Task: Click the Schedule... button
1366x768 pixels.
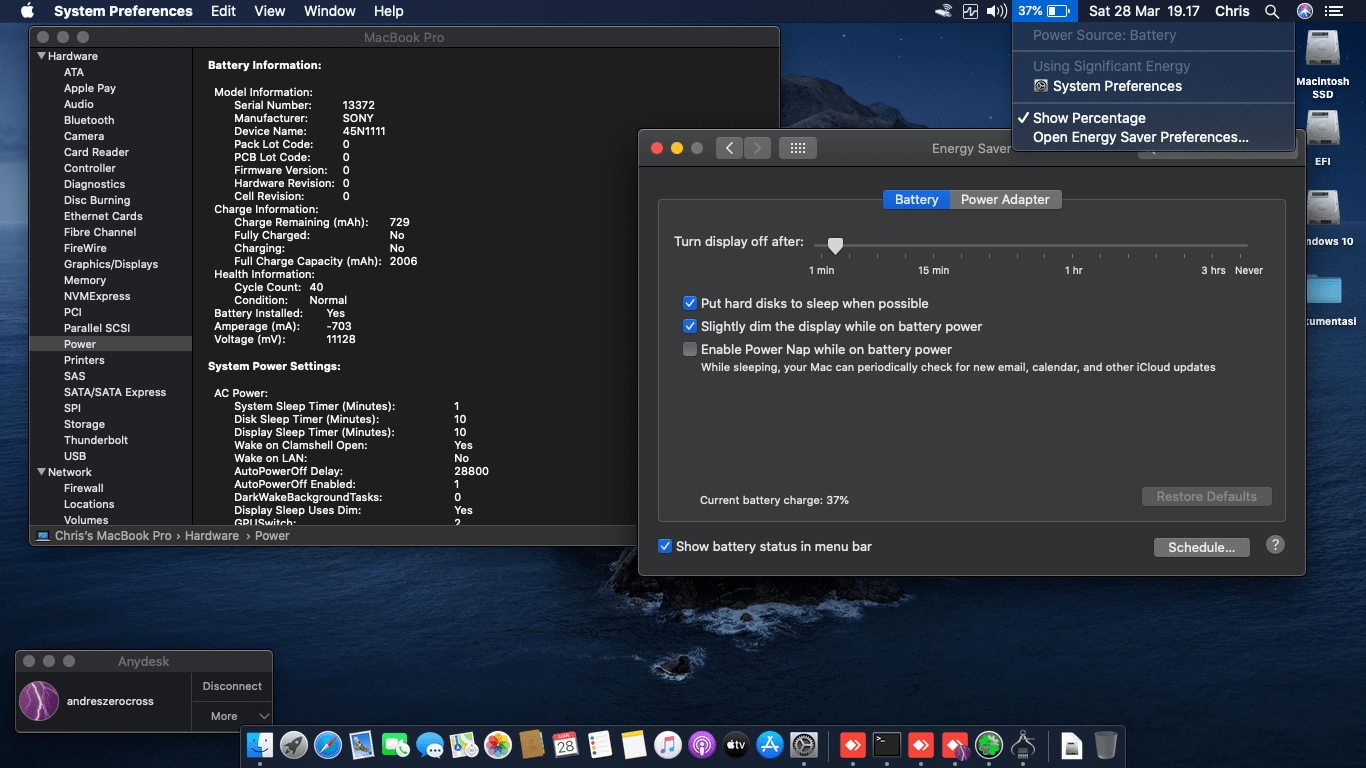Action: pyautogui.click(x=1201, y=547)
